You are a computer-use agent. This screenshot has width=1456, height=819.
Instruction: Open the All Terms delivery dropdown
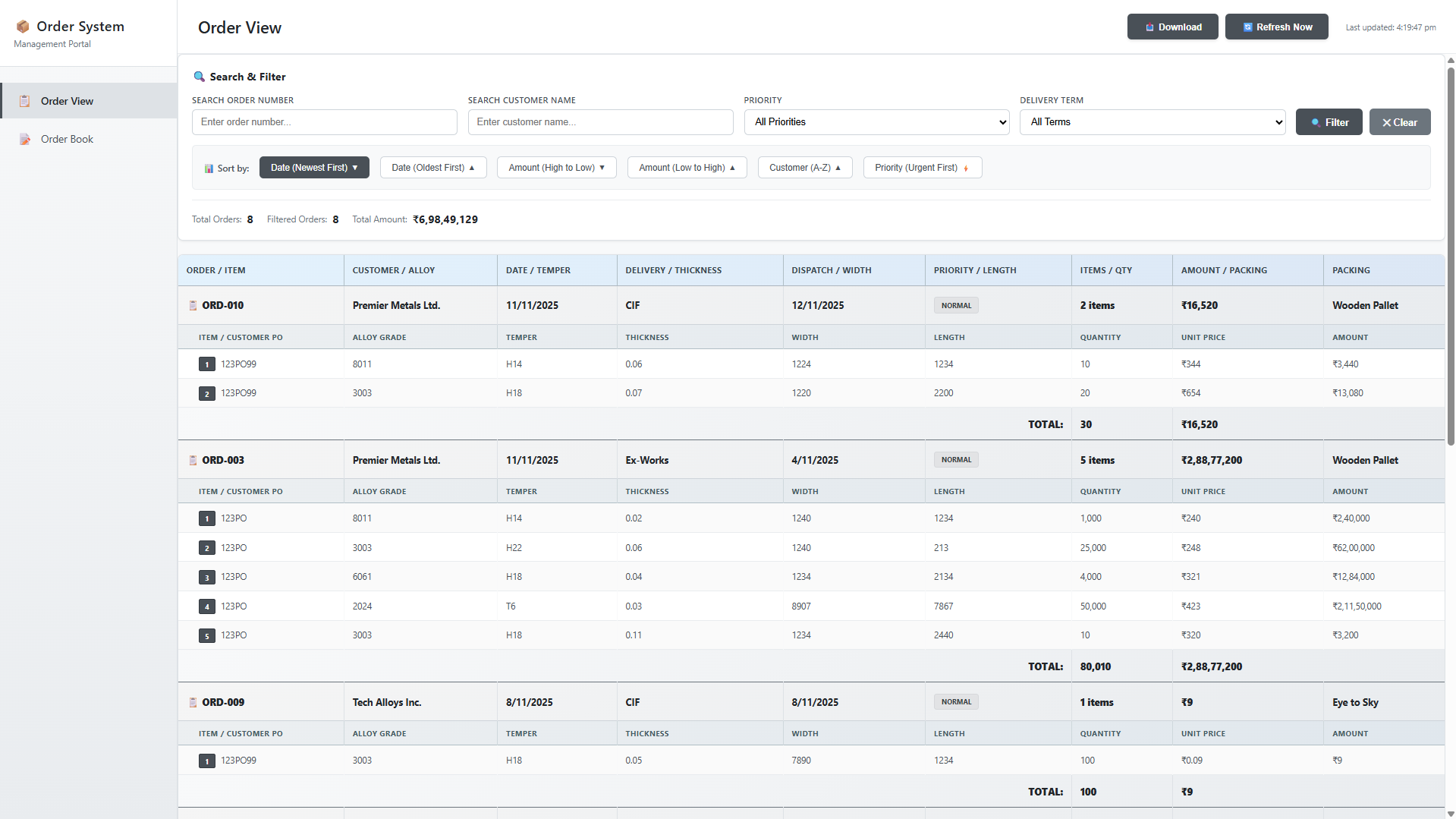point(1152,122)
